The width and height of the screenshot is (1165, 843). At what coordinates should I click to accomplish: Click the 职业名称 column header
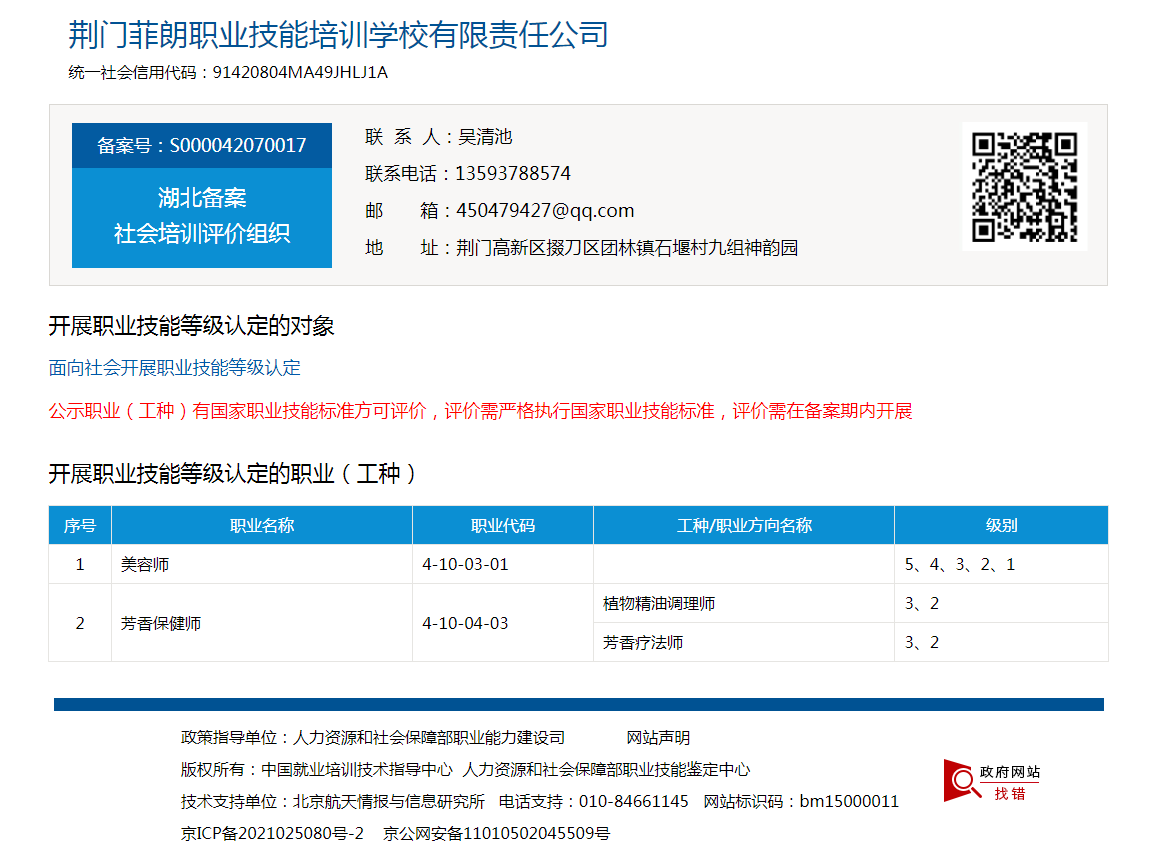262,525
